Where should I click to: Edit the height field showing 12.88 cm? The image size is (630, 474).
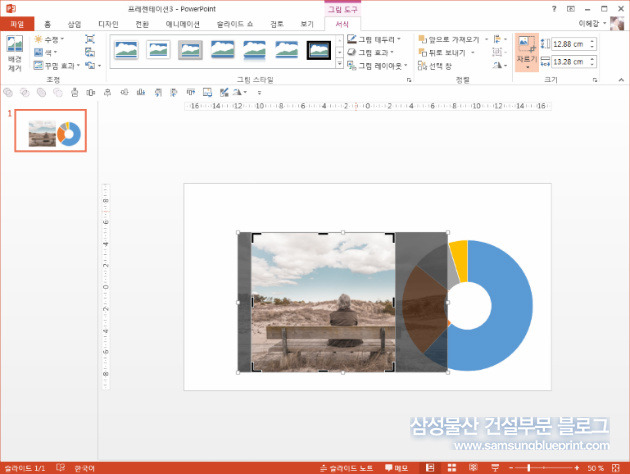click(x=569, y=44)
